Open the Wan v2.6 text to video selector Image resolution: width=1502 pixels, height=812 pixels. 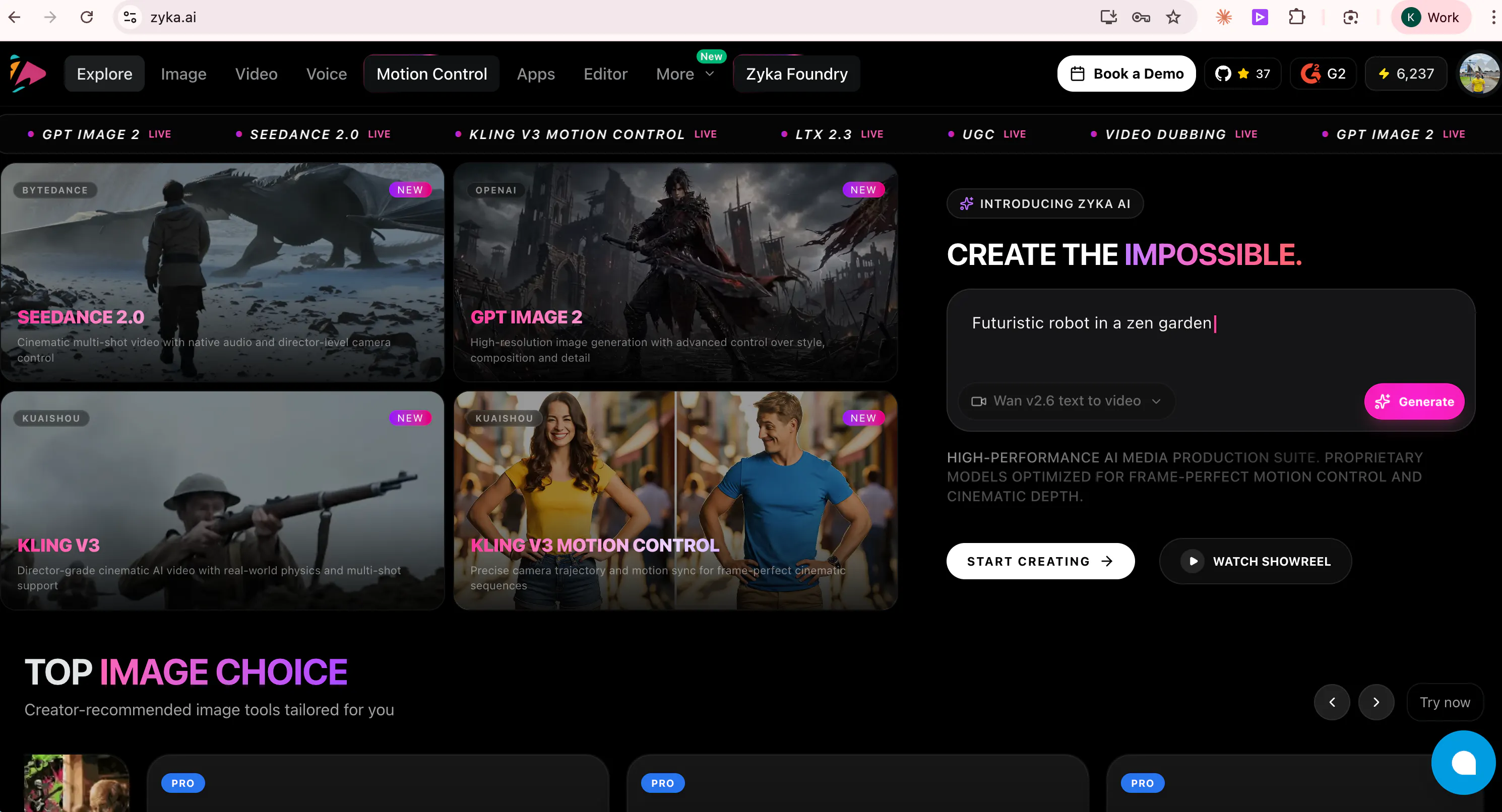click(x=1067, y=401)
